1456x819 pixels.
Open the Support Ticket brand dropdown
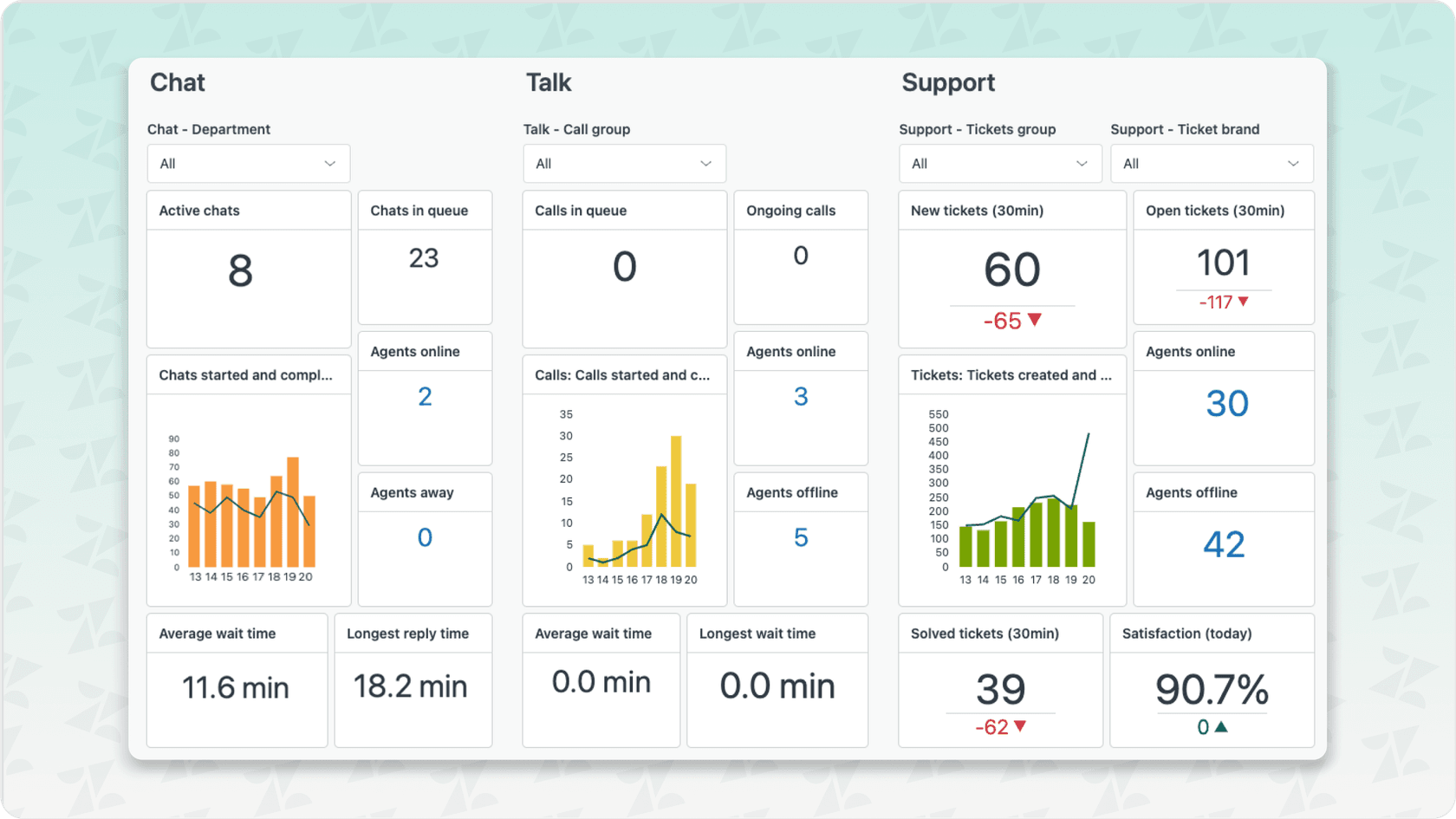click(1211, 163)
